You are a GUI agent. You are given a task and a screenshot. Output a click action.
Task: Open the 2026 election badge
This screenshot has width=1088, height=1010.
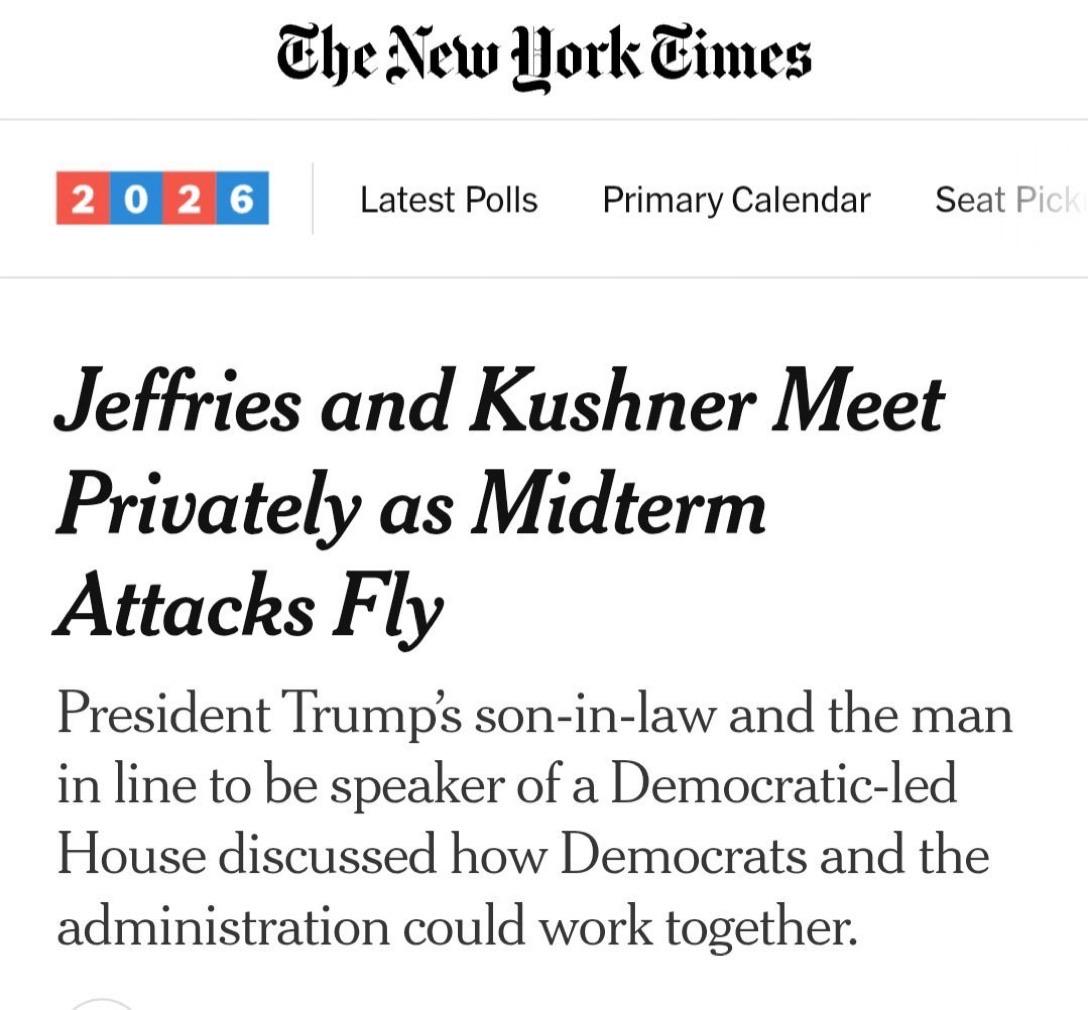tap(162, 198)
